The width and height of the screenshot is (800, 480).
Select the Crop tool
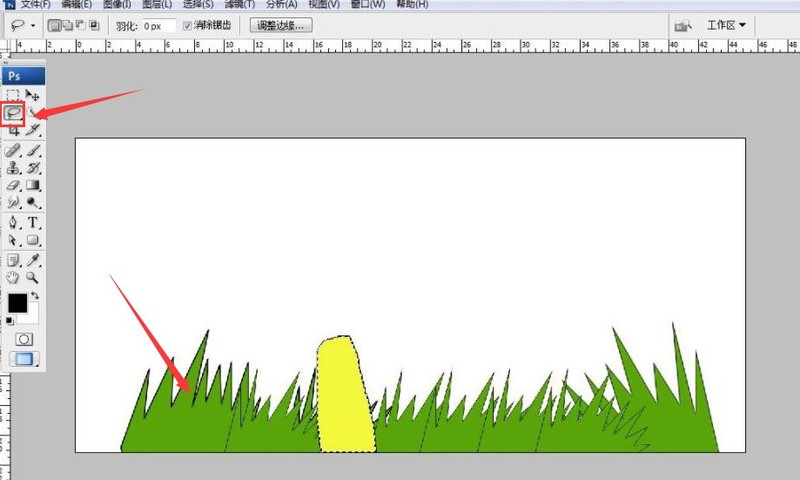coord(14,131)
